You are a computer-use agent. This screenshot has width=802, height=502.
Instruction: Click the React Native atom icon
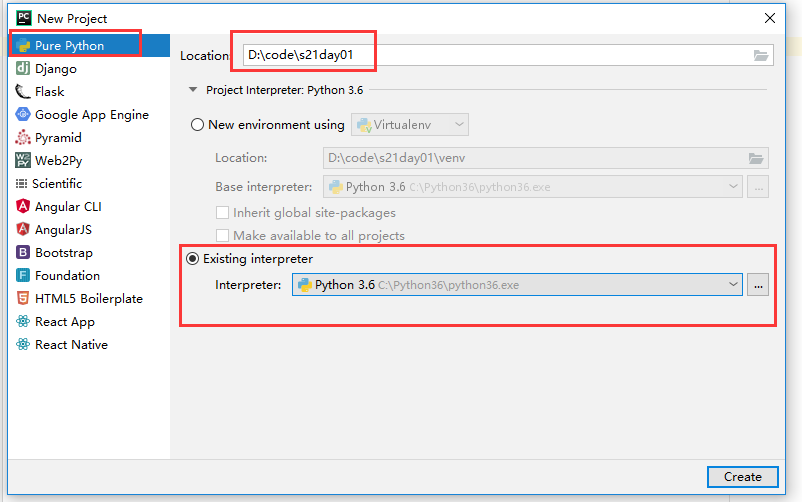(23, 344)
